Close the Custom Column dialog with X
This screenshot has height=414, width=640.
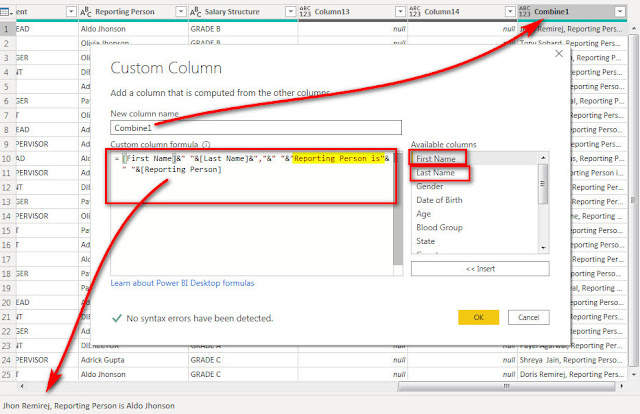pos(559,54)
